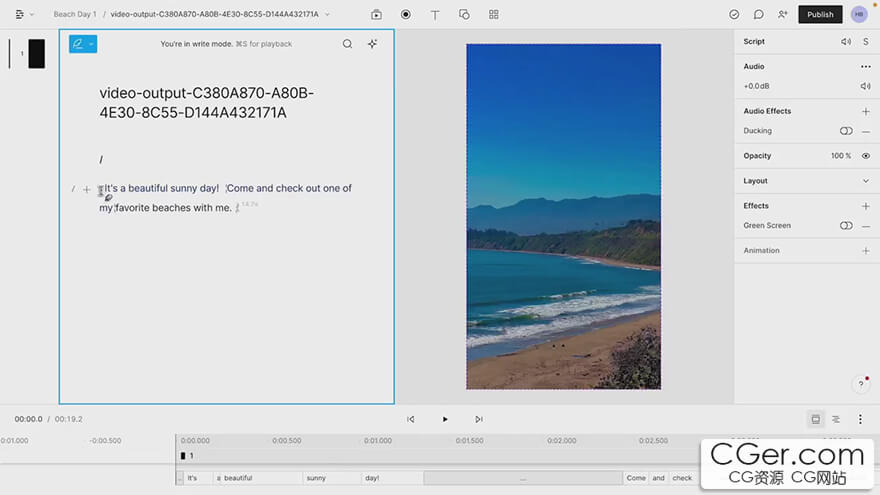Jump to previous with skip back button
This screenshot has height=495, width=880.
coord(411,419)
